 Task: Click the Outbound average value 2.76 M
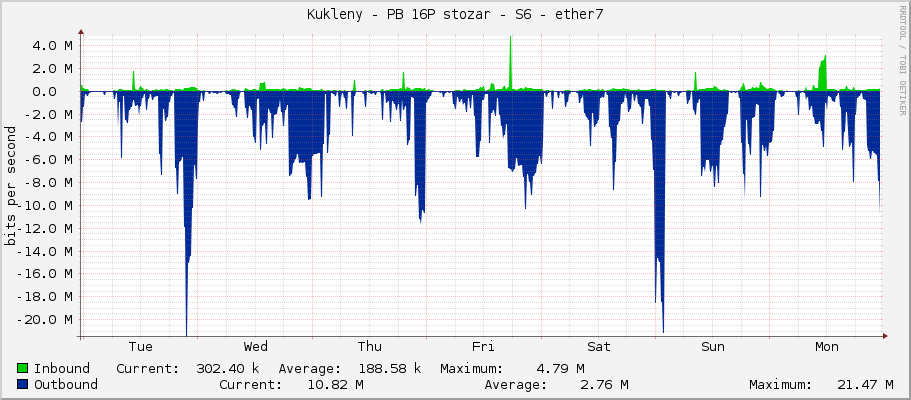coord(604,384)
